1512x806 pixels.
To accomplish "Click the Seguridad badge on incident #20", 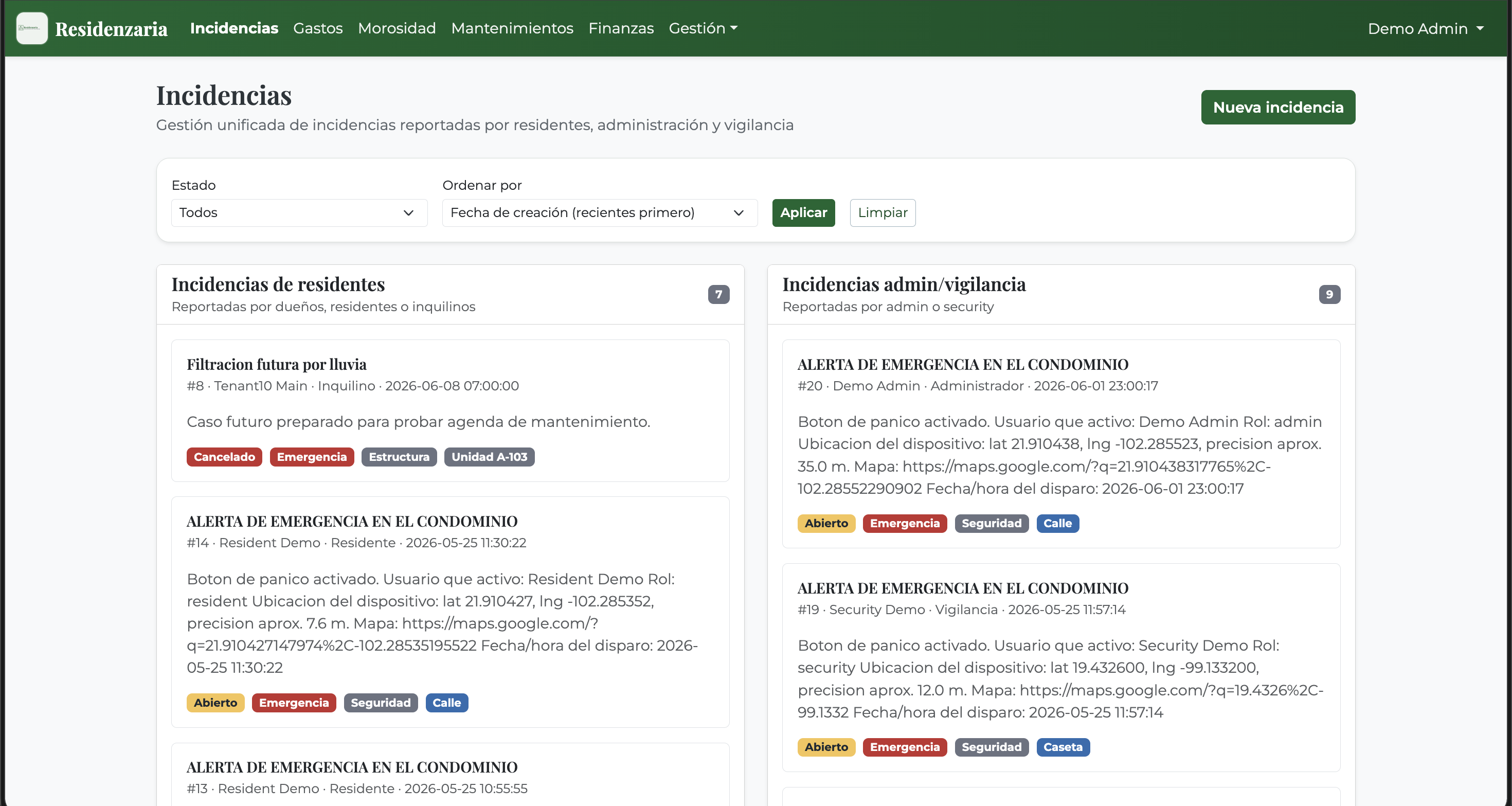I will 992,523.
